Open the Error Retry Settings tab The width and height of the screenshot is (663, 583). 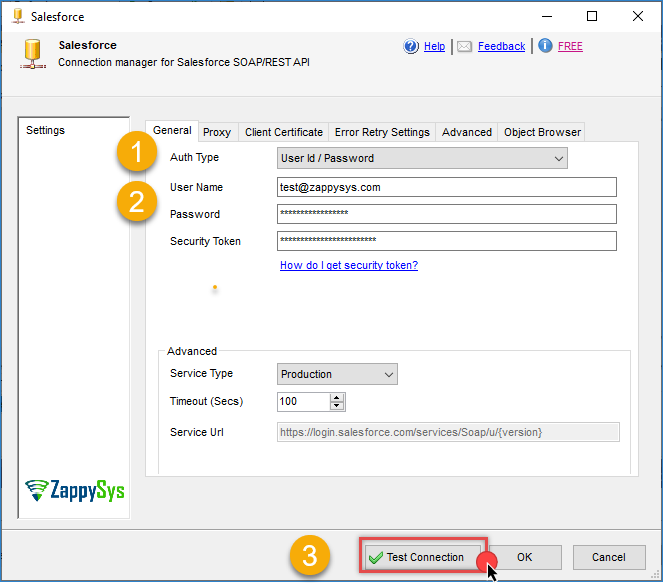click(382, 132)
